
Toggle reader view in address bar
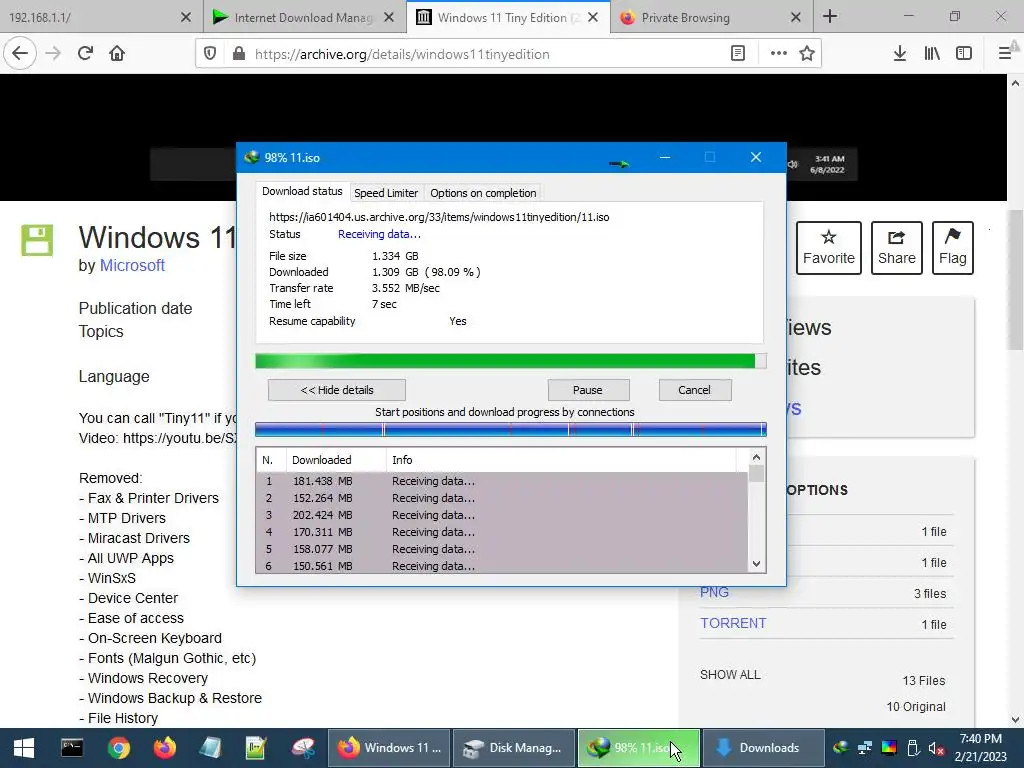pyautogui.click(x=737, y=54)
